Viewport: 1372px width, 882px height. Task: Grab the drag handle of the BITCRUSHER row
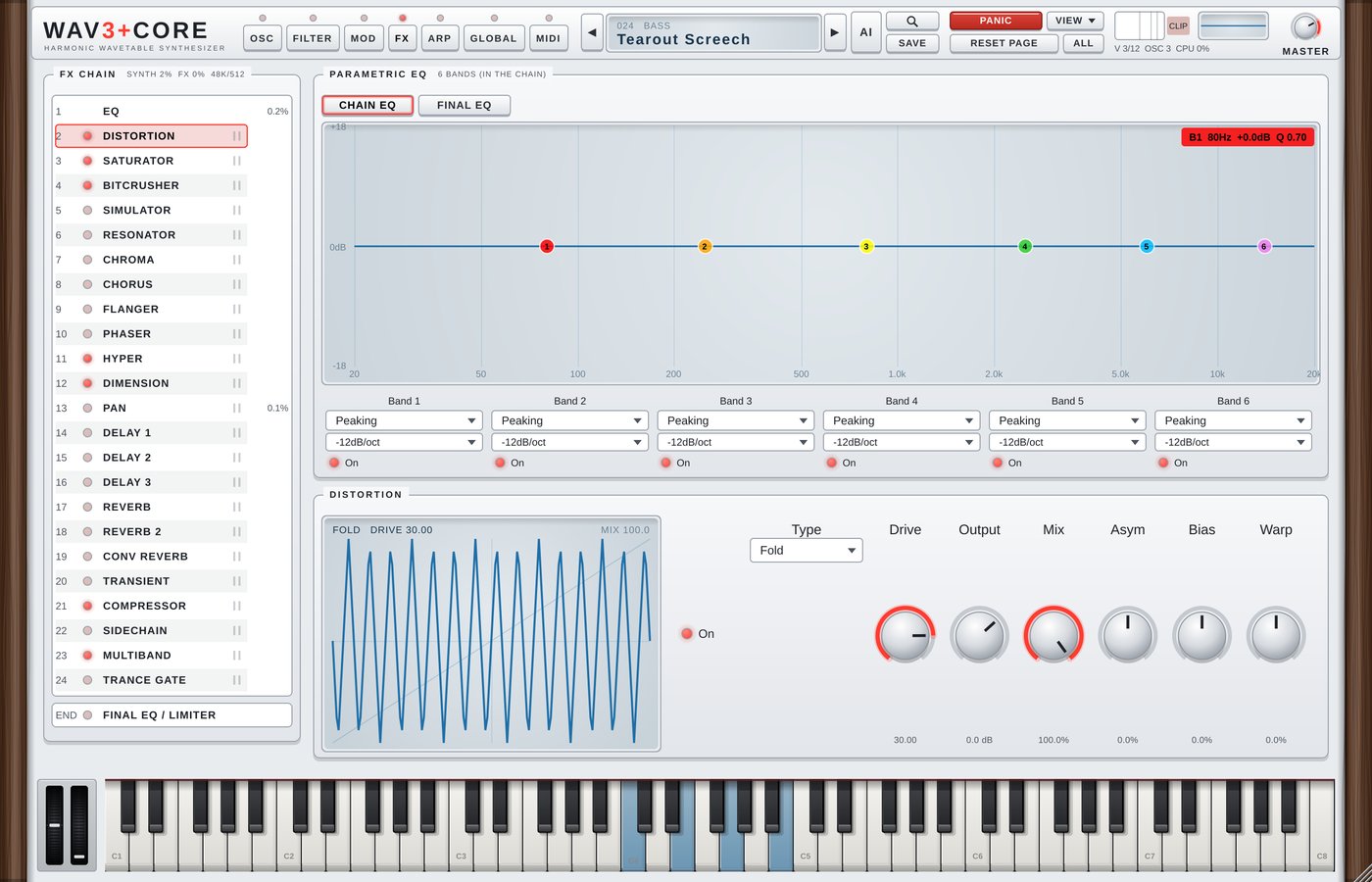tap(237, 185)
